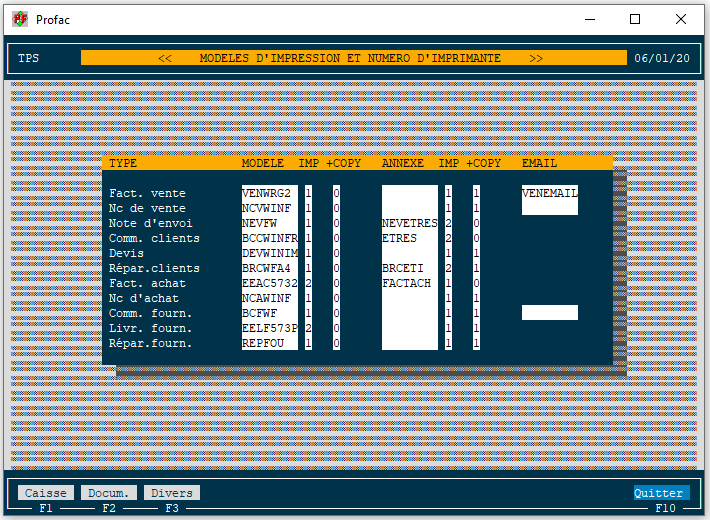Viewport: 710px width, 520px height.
Task: Select the NEVETRES annexe field
Action: [409, 223]
